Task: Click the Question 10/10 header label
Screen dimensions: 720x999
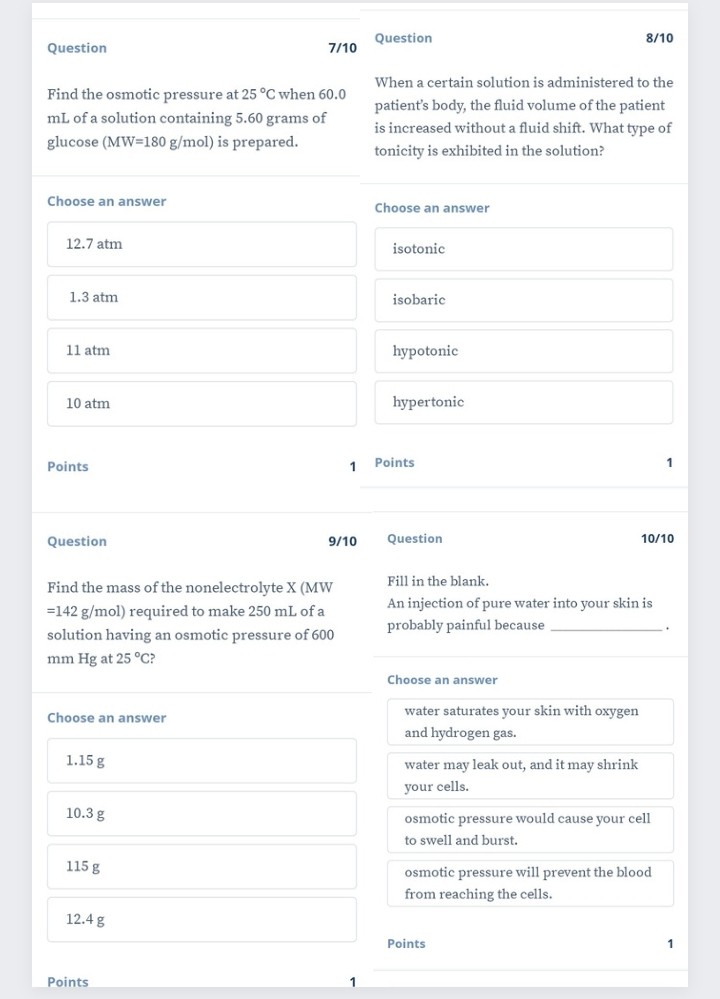Action: coord(415,538)
